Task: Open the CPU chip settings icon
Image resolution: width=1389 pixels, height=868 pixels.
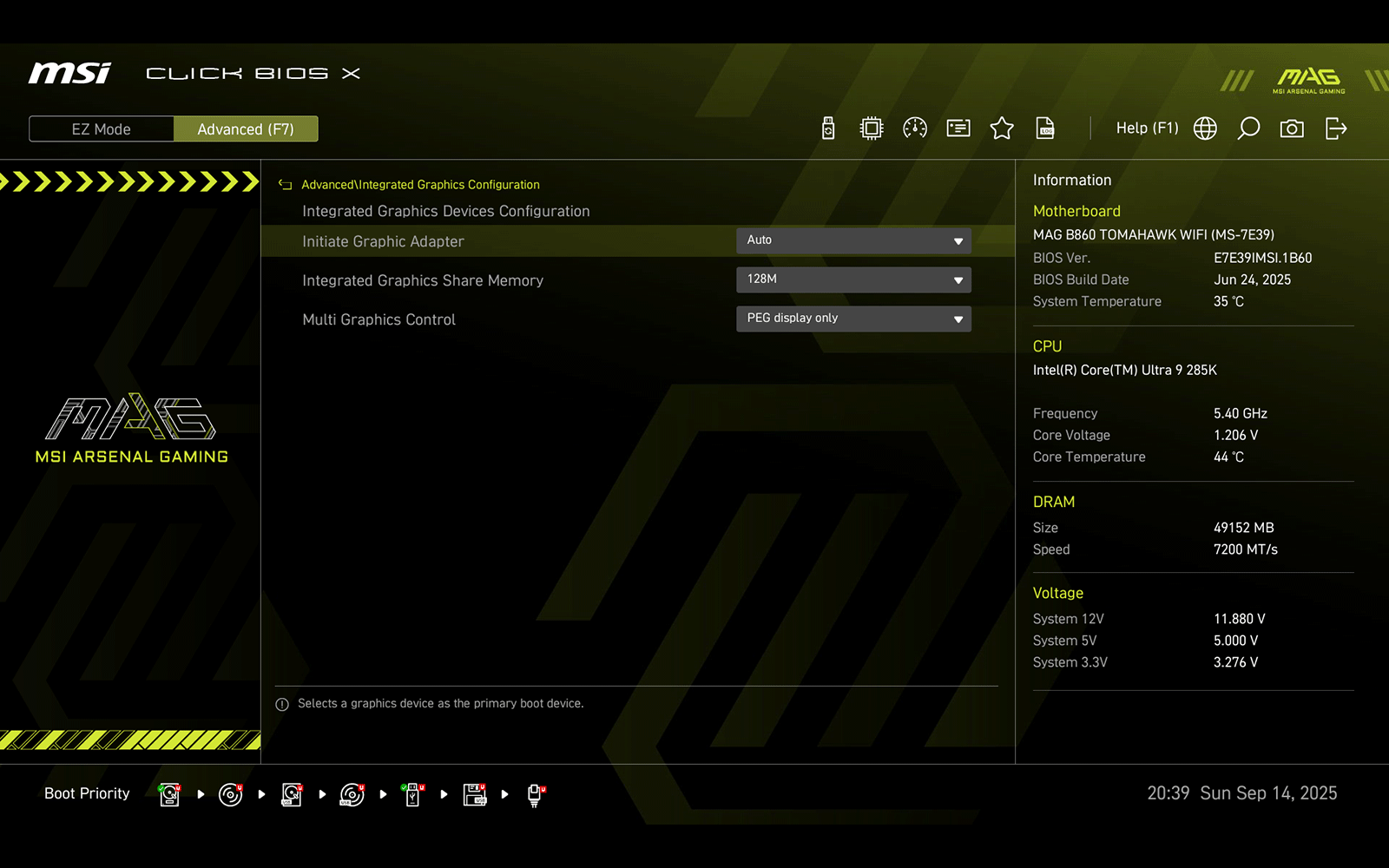Action: click(872, 128)
